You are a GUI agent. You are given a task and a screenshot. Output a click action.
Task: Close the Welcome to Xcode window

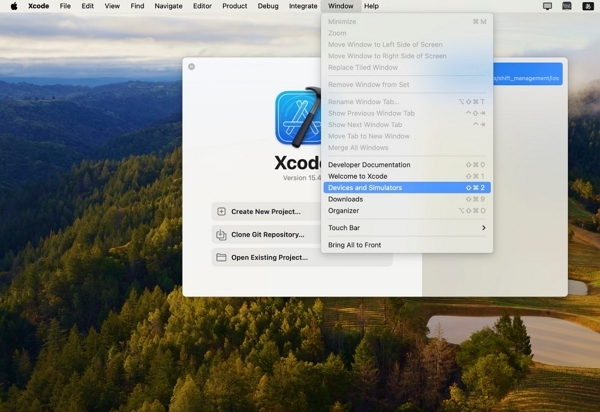[192, 67]
